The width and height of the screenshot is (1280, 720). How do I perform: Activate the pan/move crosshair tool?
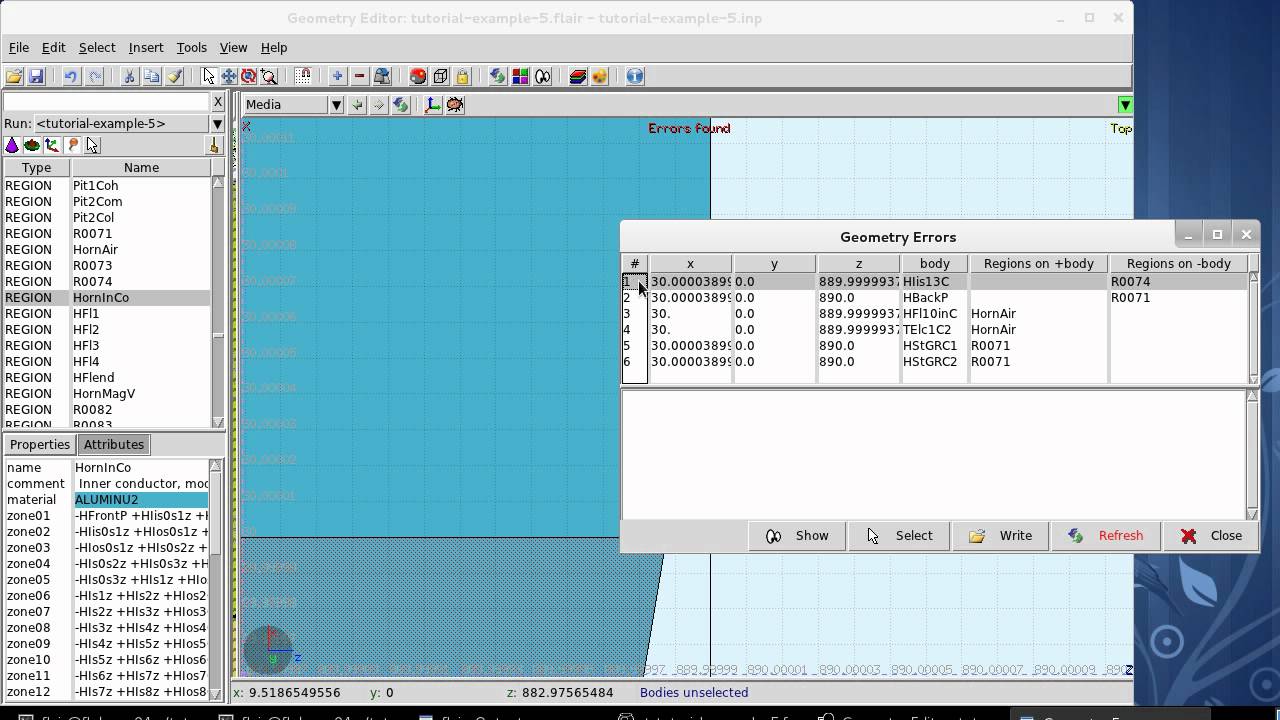tap(229, 76)
